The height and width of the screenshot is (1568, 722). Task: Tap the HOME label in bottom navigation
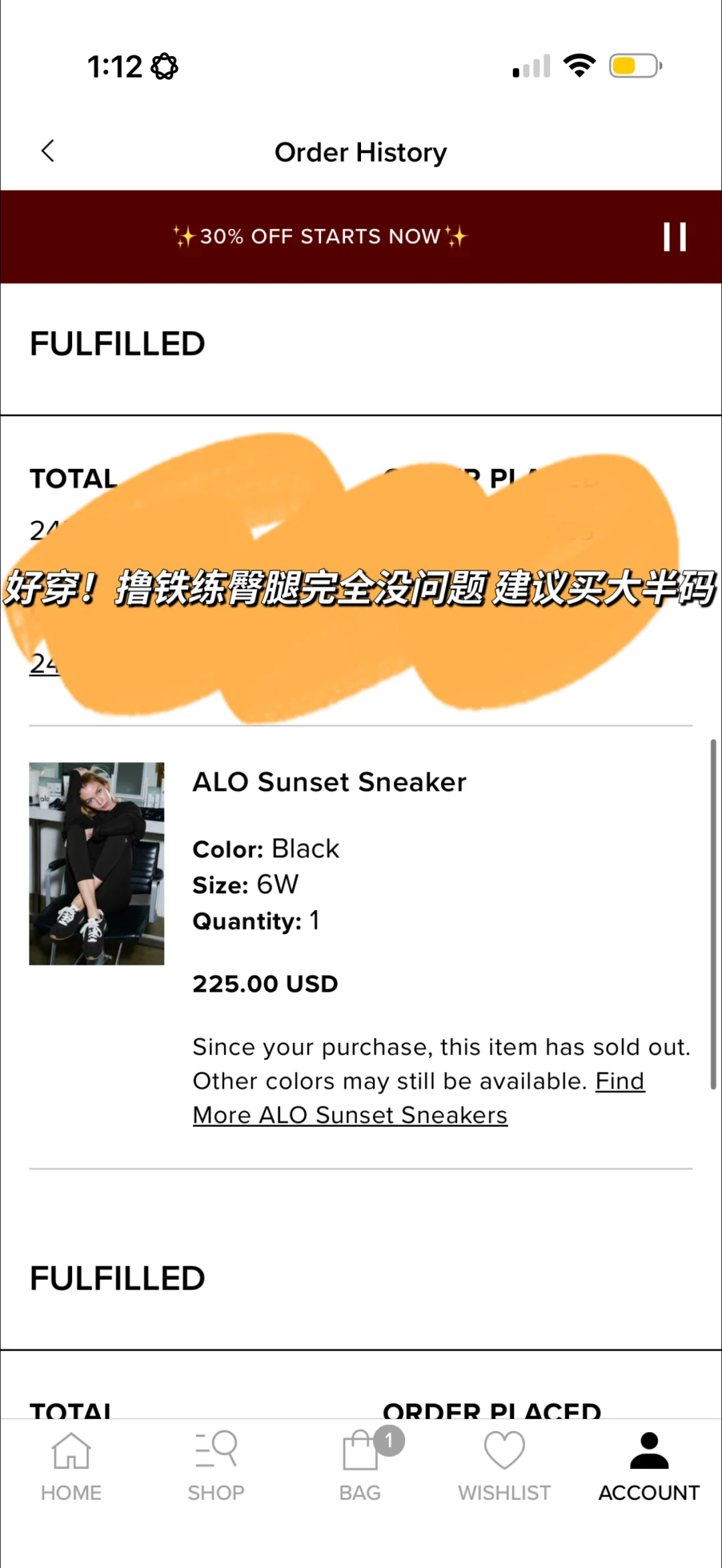(71, 1492)
